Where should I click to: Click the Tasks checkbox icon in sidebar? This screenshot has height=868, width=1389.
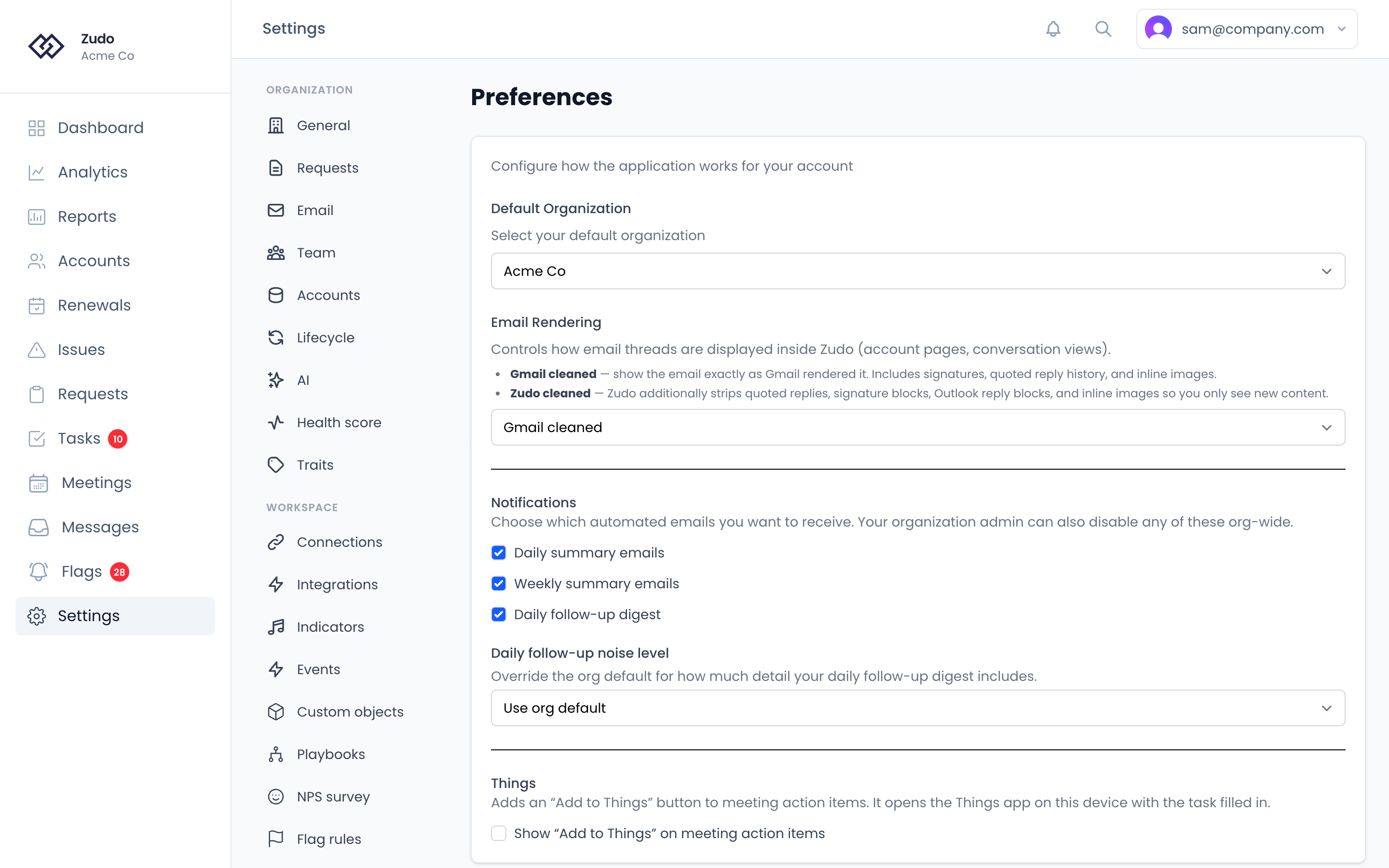pos(37,439)
